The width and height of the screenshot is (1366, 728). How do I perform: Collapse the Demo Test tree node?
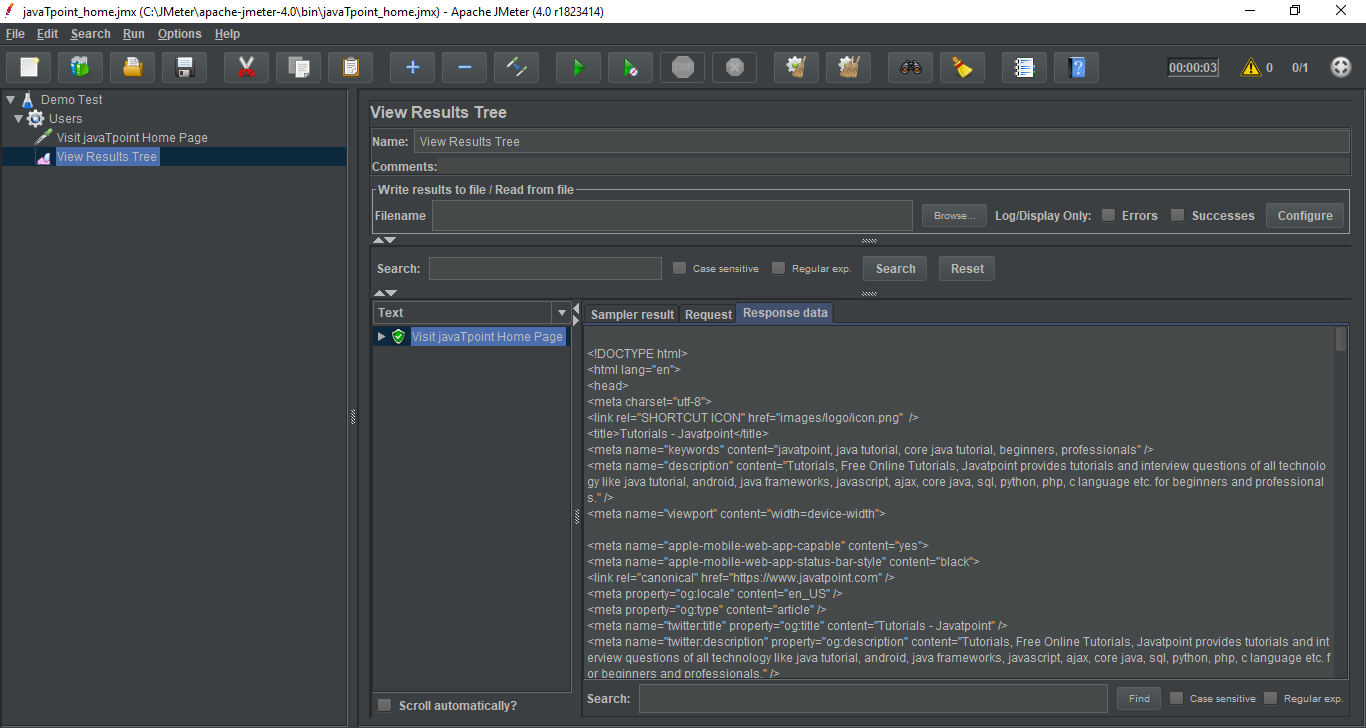(x=10, y=100)
